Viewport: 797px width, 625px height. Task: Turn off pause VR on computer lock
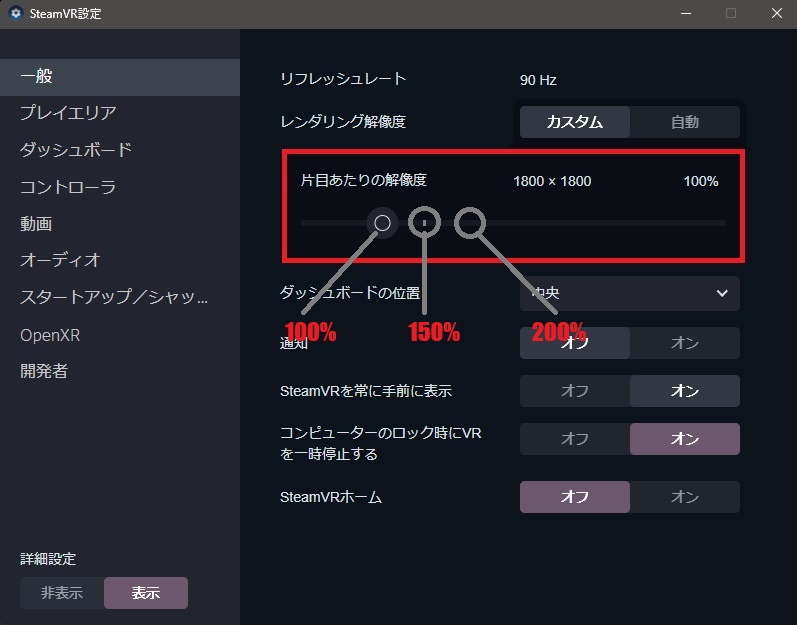coord(575,439)
